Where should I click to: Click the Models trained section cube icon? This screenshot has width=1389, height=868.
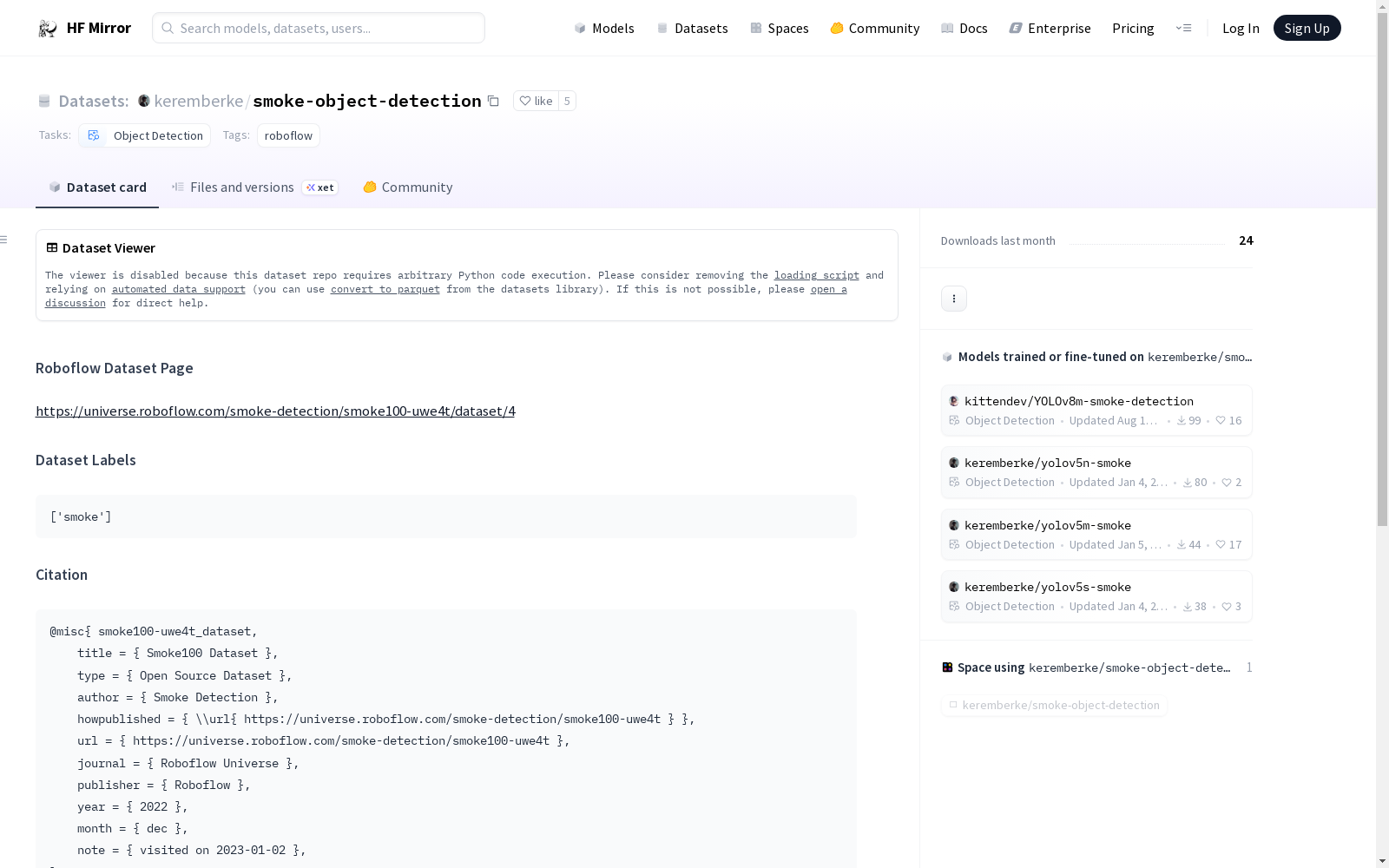point(947,357)
